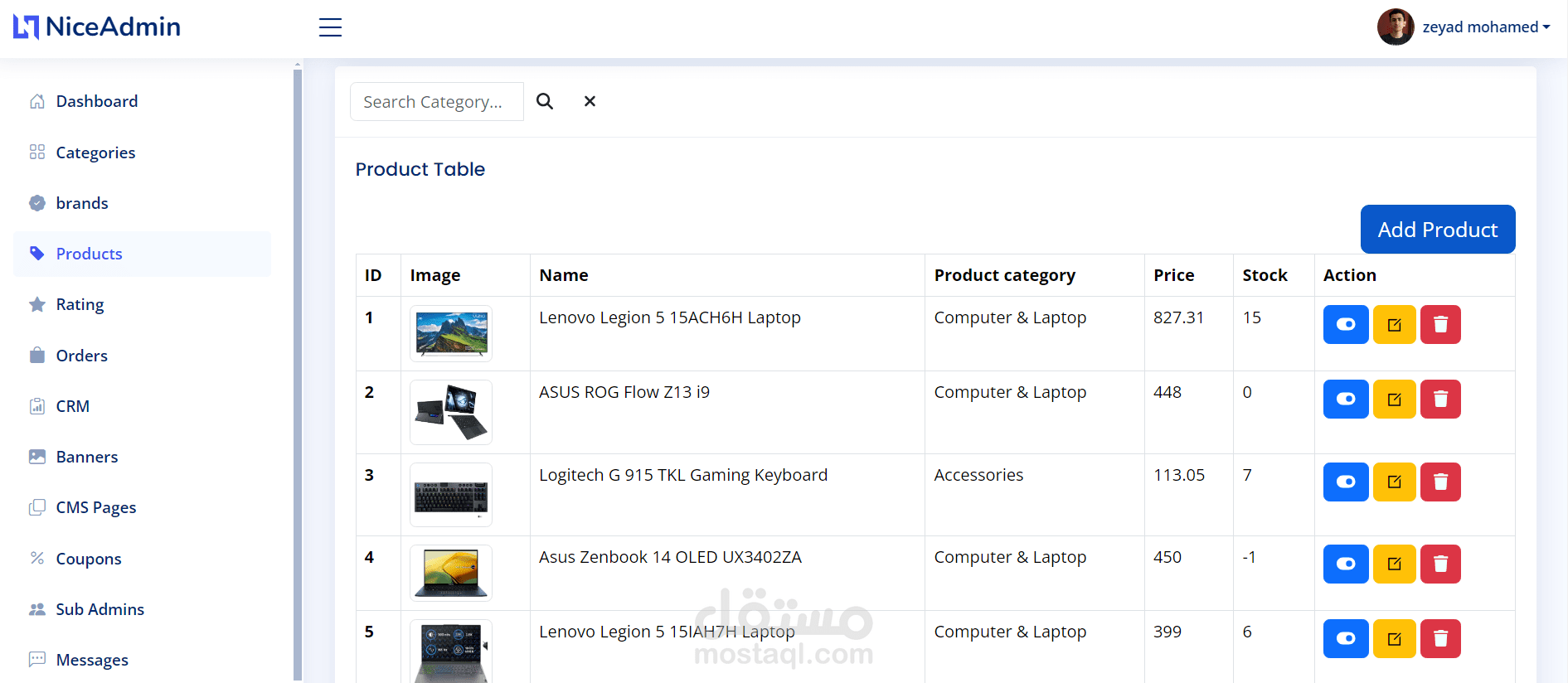Open Coupons in the sidebar
This screenshot has height=683, width=1568.
coord(142,559)
